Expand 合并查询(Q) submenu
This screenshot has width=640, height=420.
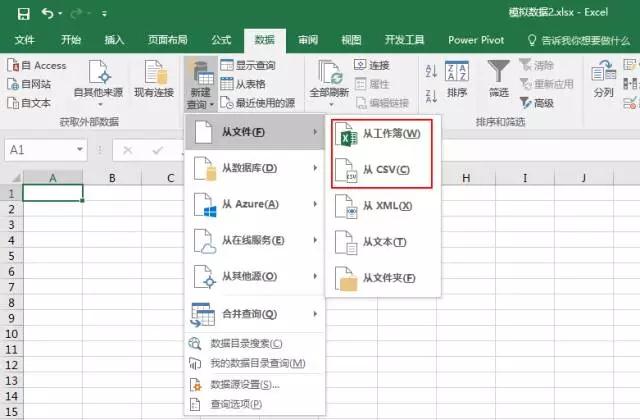(255, 314)
